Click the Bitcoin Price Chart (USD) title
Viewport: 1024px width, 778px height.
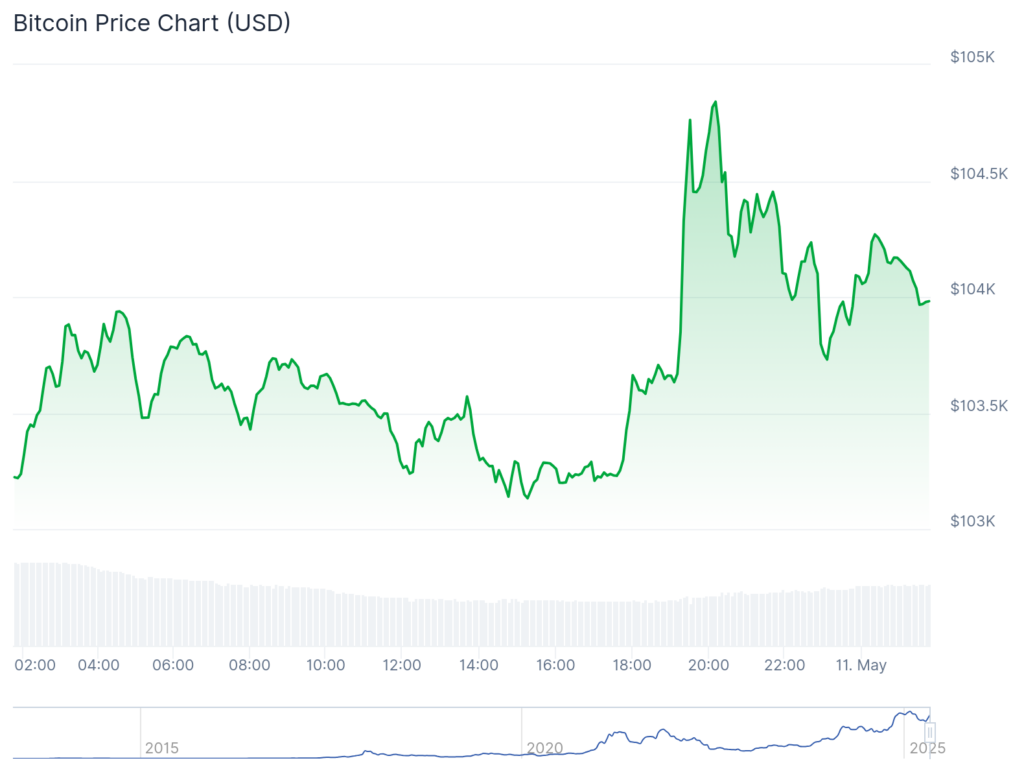[x=151, y=23]
